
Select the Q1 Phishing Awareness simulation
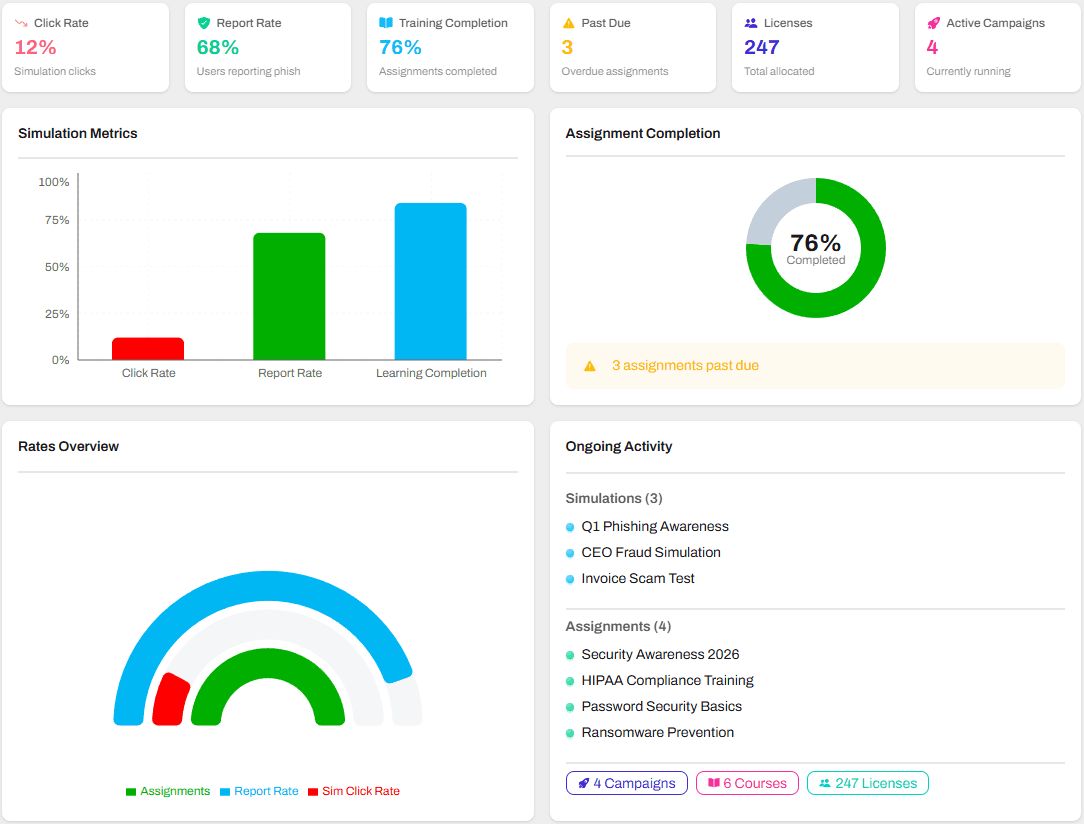click(x=655, y=526)
